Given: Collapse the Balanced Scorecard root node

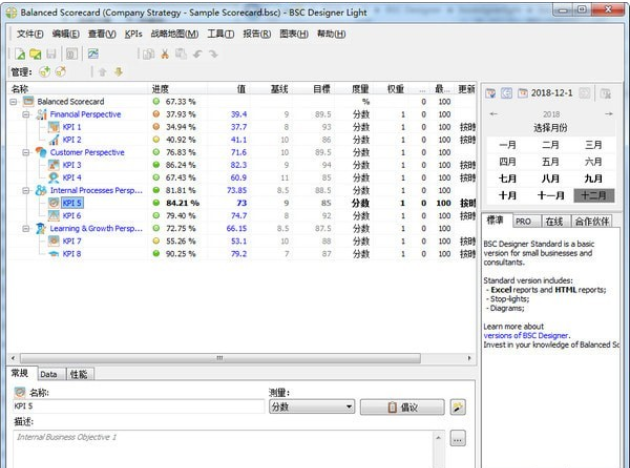Looking at the screenshot, I should 13,102.
